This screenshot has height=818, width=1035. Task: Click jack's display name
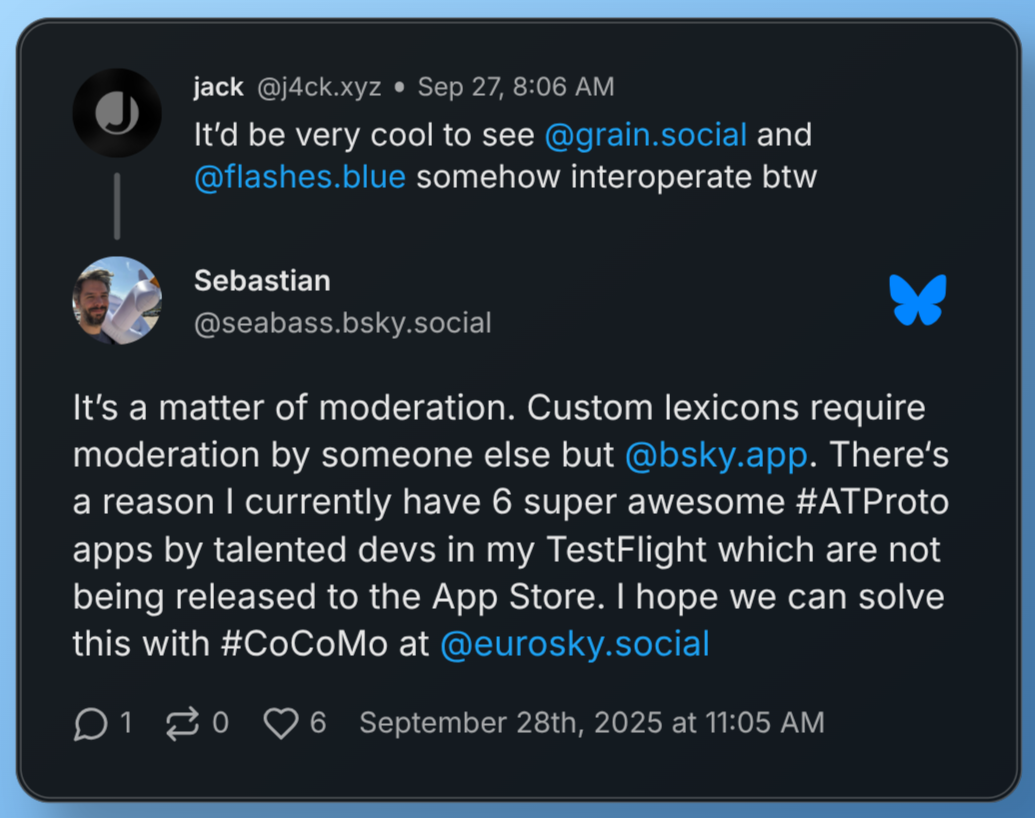click(218, 87)
